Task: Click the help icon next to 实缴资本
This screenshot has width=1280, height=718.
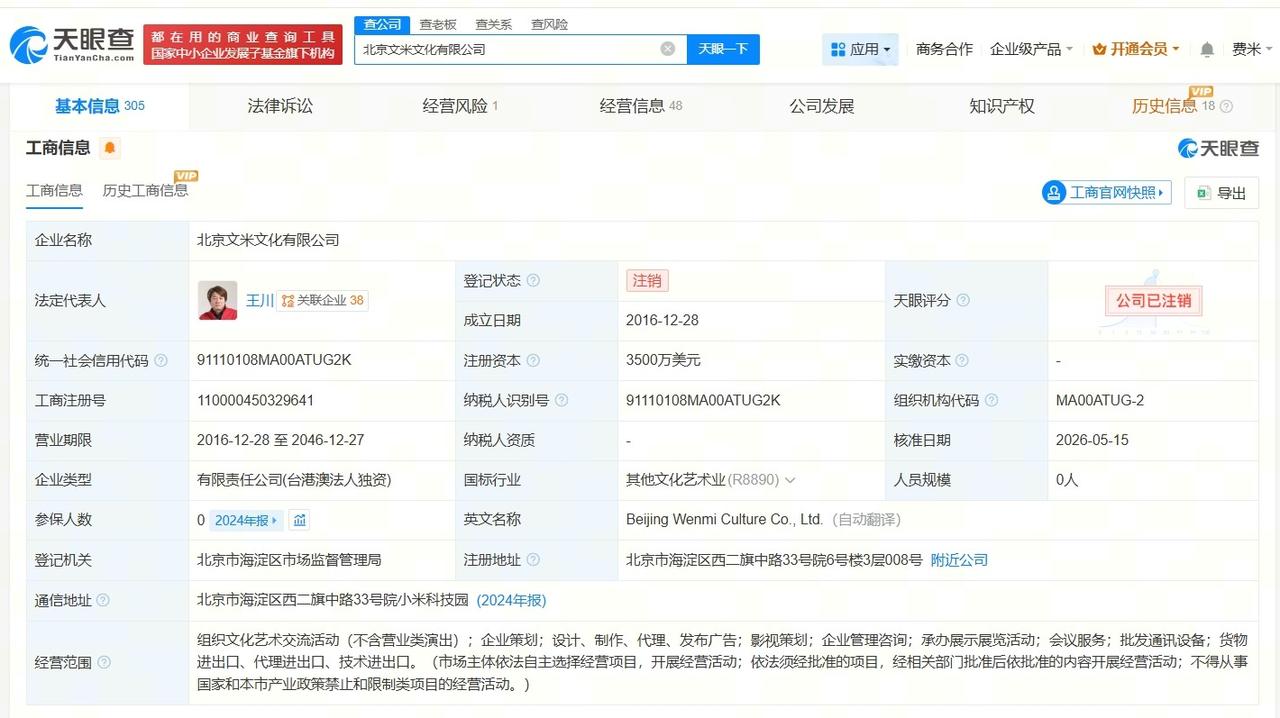Action: pyautogui.click(x=961, y=360)
